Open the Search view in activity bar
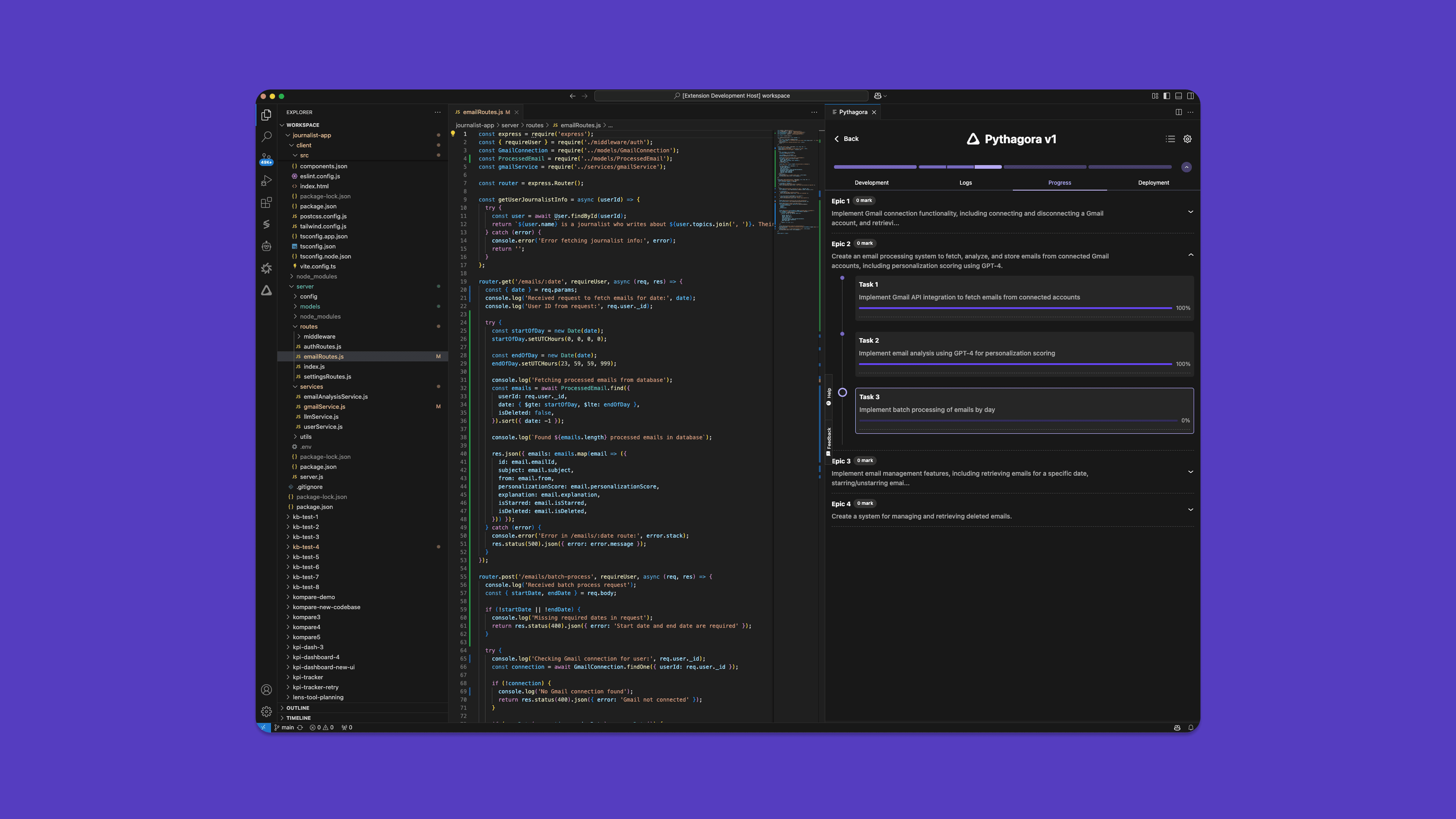1456x819 pixels. pyautogui.click(x=266, y=137)
